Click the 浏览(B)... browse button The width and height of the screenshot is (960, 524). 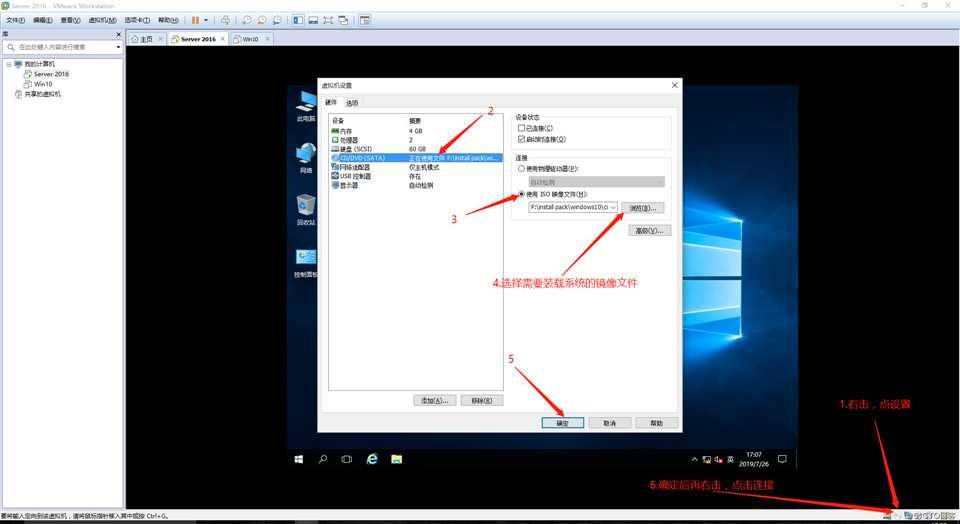[x=642, y=208]
